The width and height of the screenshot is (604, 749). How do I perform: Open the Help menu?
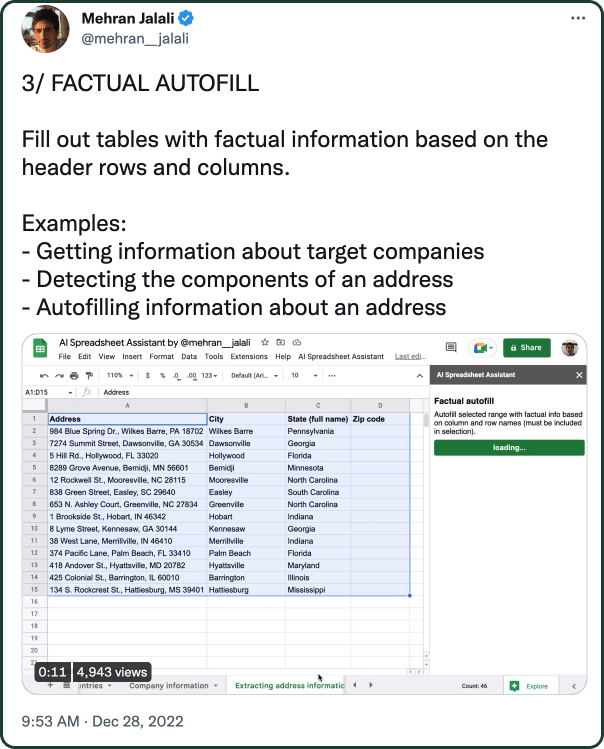[x=283, y=356]
